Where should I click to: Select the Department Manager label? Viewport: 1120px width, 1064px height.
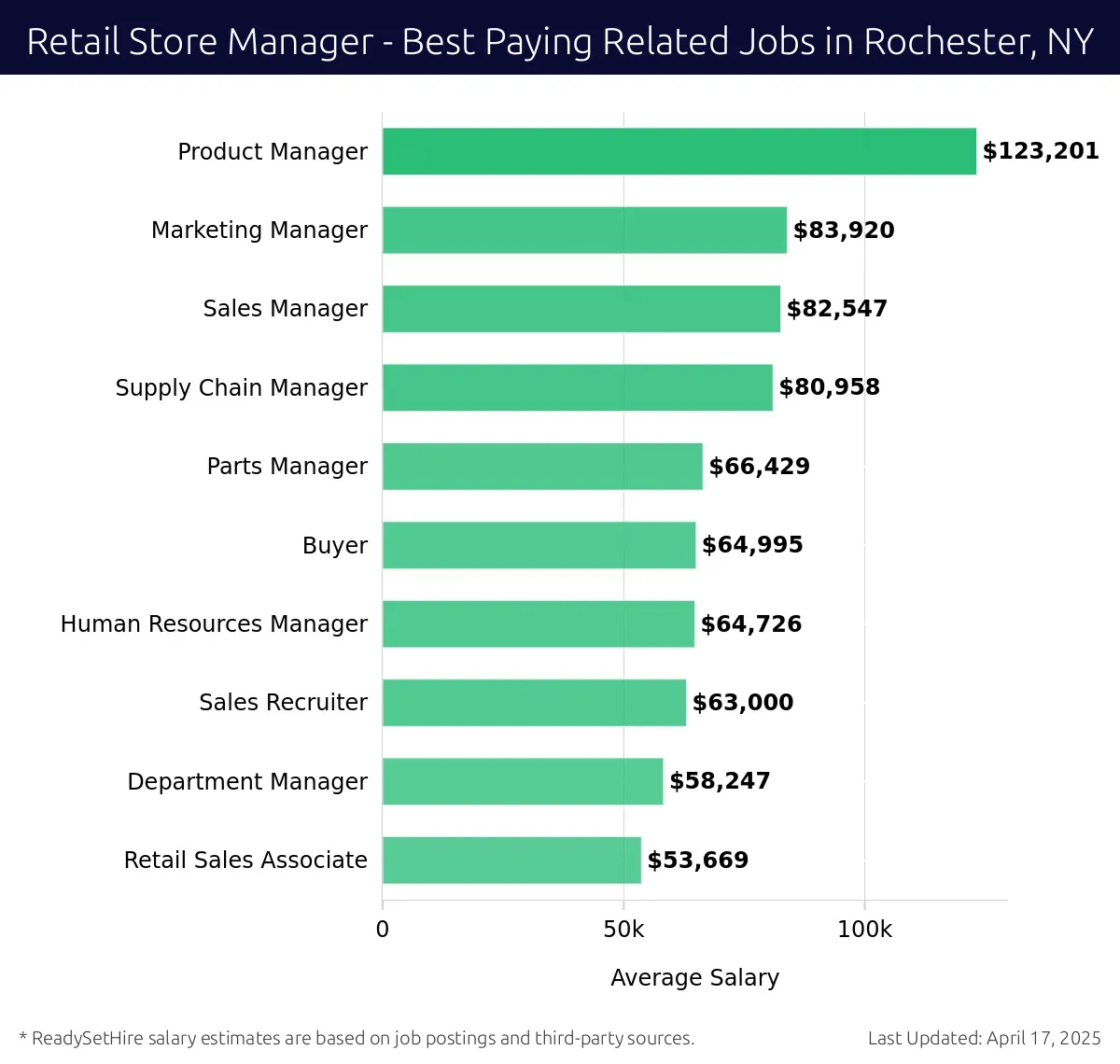(247, 781)
